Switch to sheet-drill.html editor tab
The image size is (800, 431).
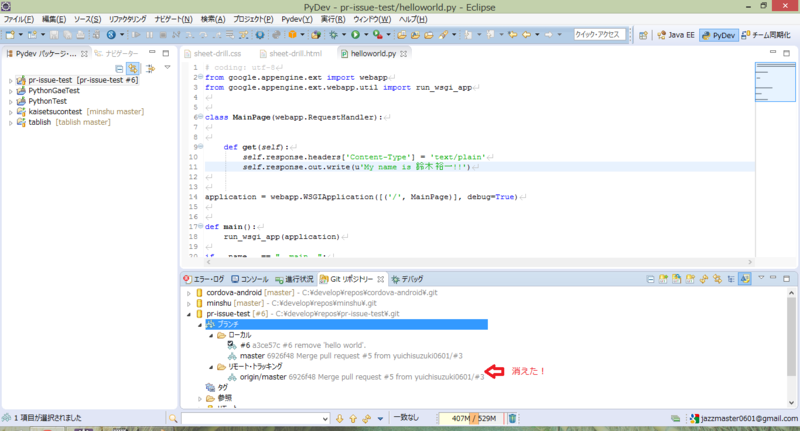pos(291,54)
